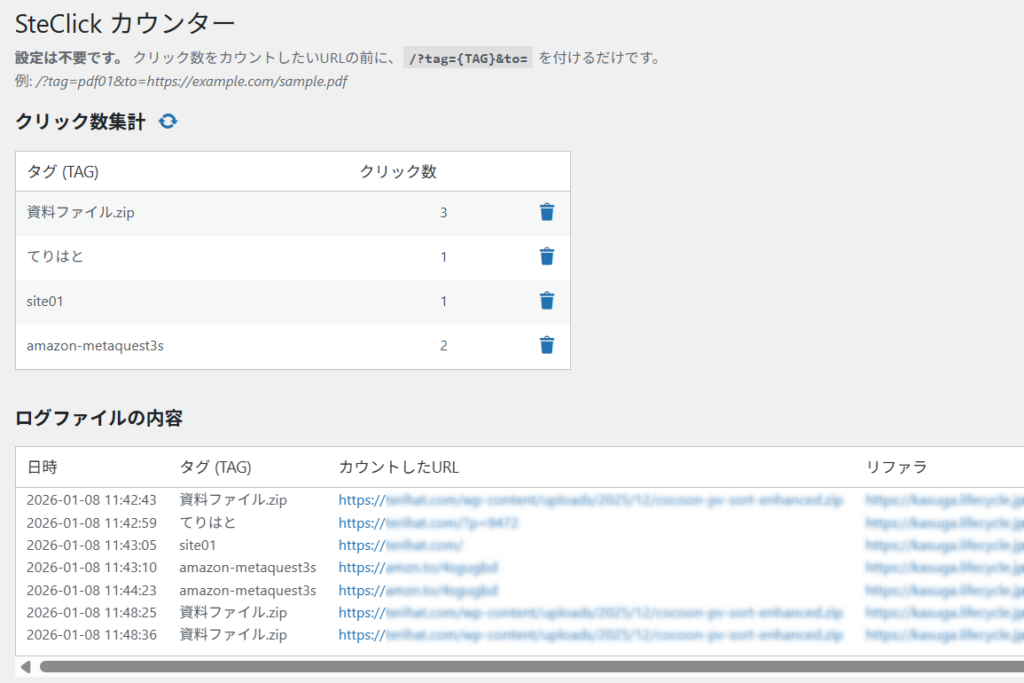Click the trash icon for the てりはと row
The height and width of the screenshot is (683, 1024).
pyautogui.click(x=546, y=257)
